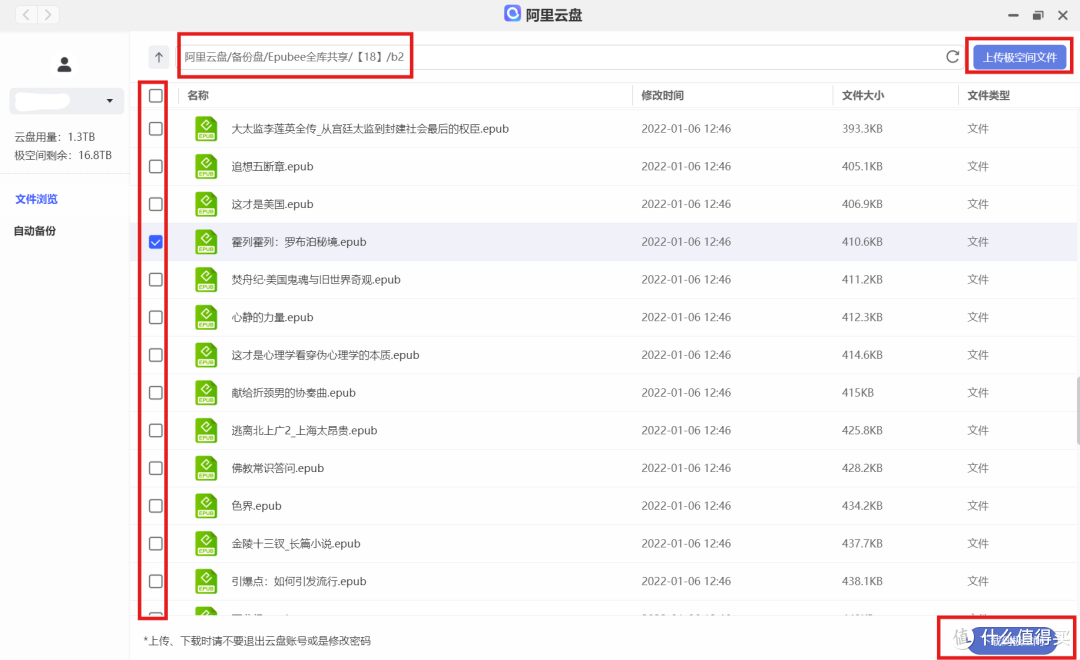This screenshot has height=660, width=1080.
Task: Check the box for 这才是美国.epub
Action: pyautogui.click(x=156, y=204)
